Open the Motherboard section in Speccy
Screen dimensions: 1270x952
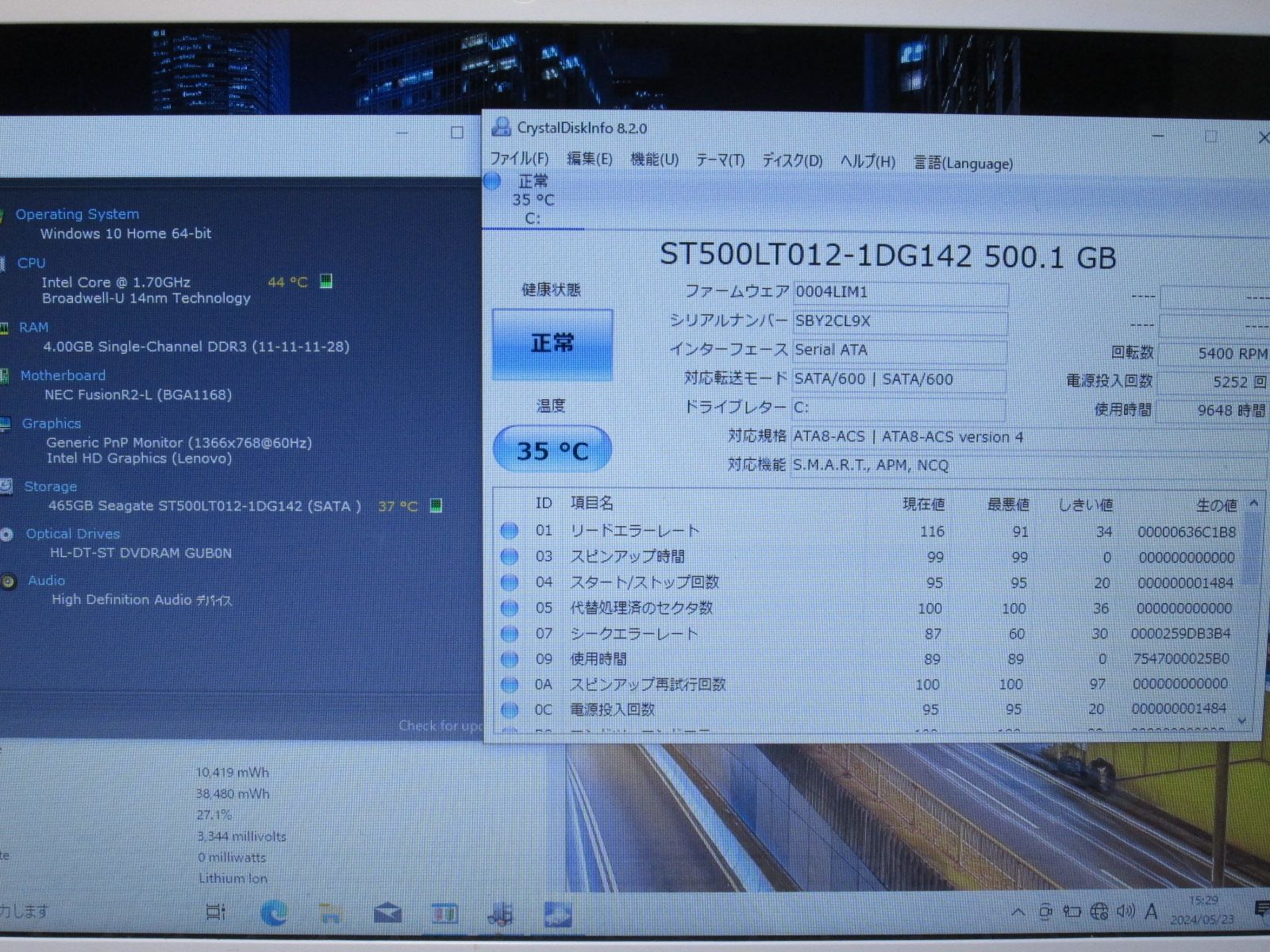coord(63,375)
